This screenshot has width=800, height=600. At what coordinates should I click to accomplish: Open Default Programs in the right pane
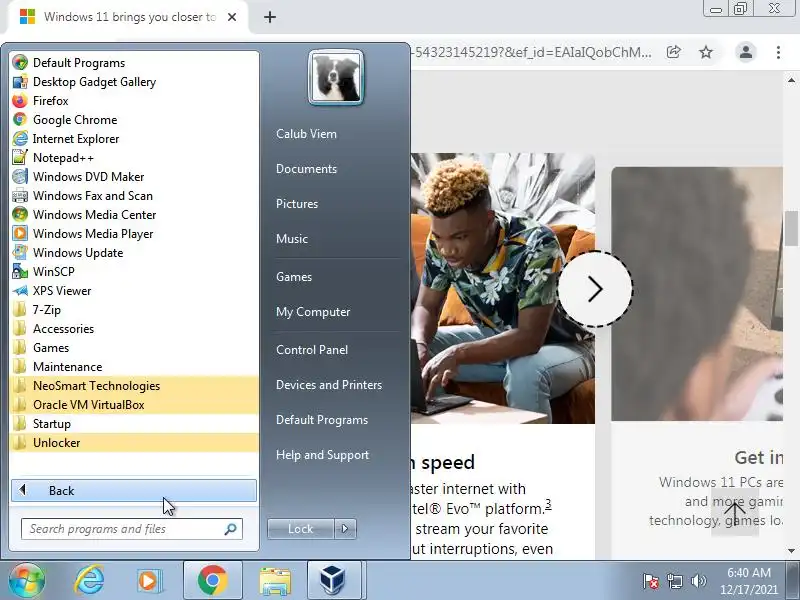(322, 420)
